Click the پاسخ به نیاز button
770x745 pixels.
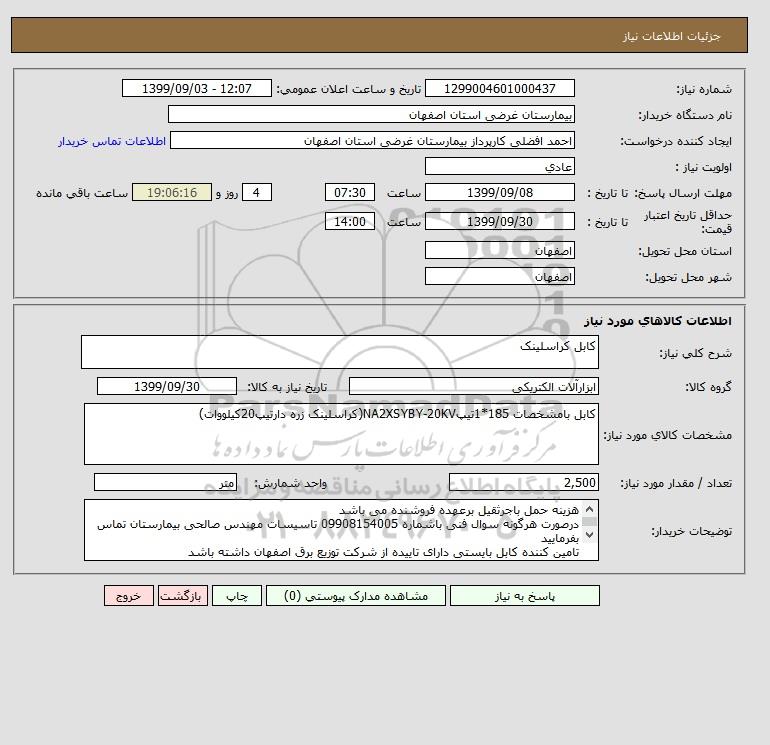524,596
